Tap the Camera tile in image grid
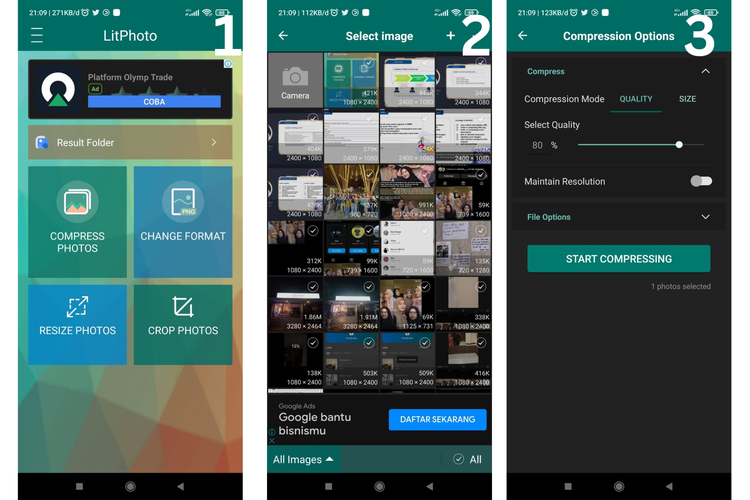The width and height of the screenshot is (750, 500). coord(295,80)
